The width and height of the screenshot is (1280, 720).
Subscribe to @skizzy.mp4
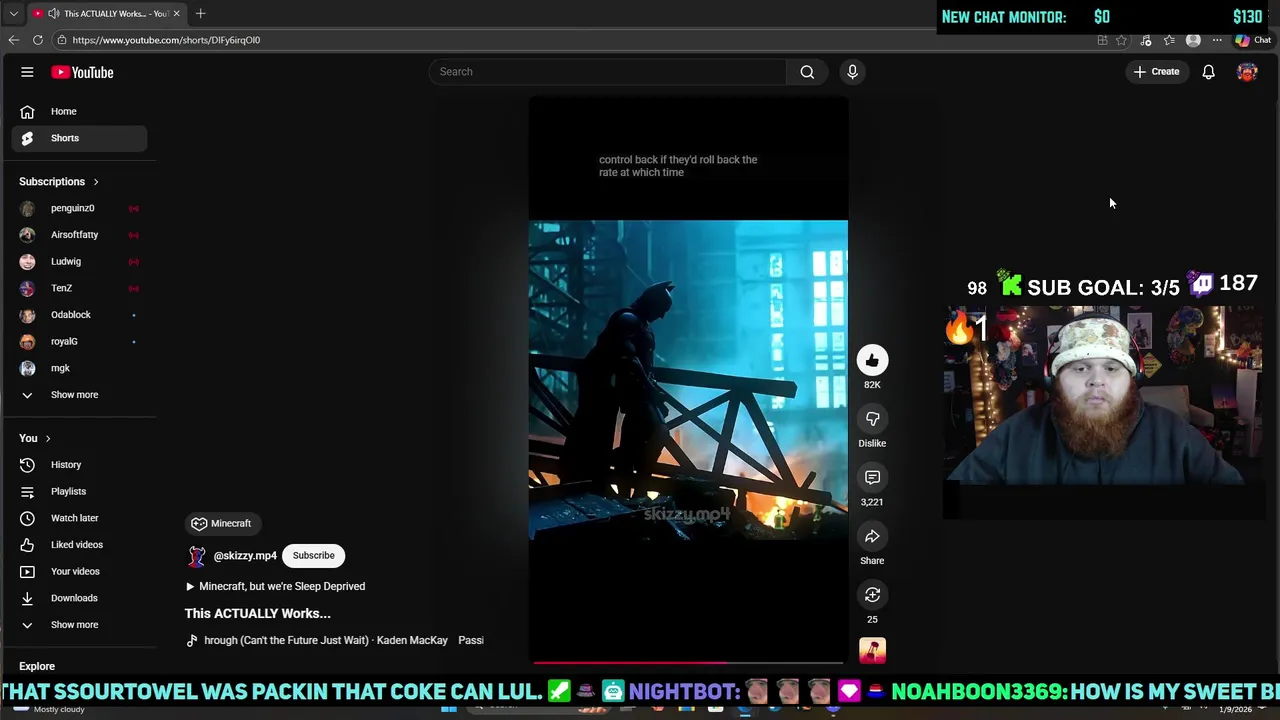(313, 556)
